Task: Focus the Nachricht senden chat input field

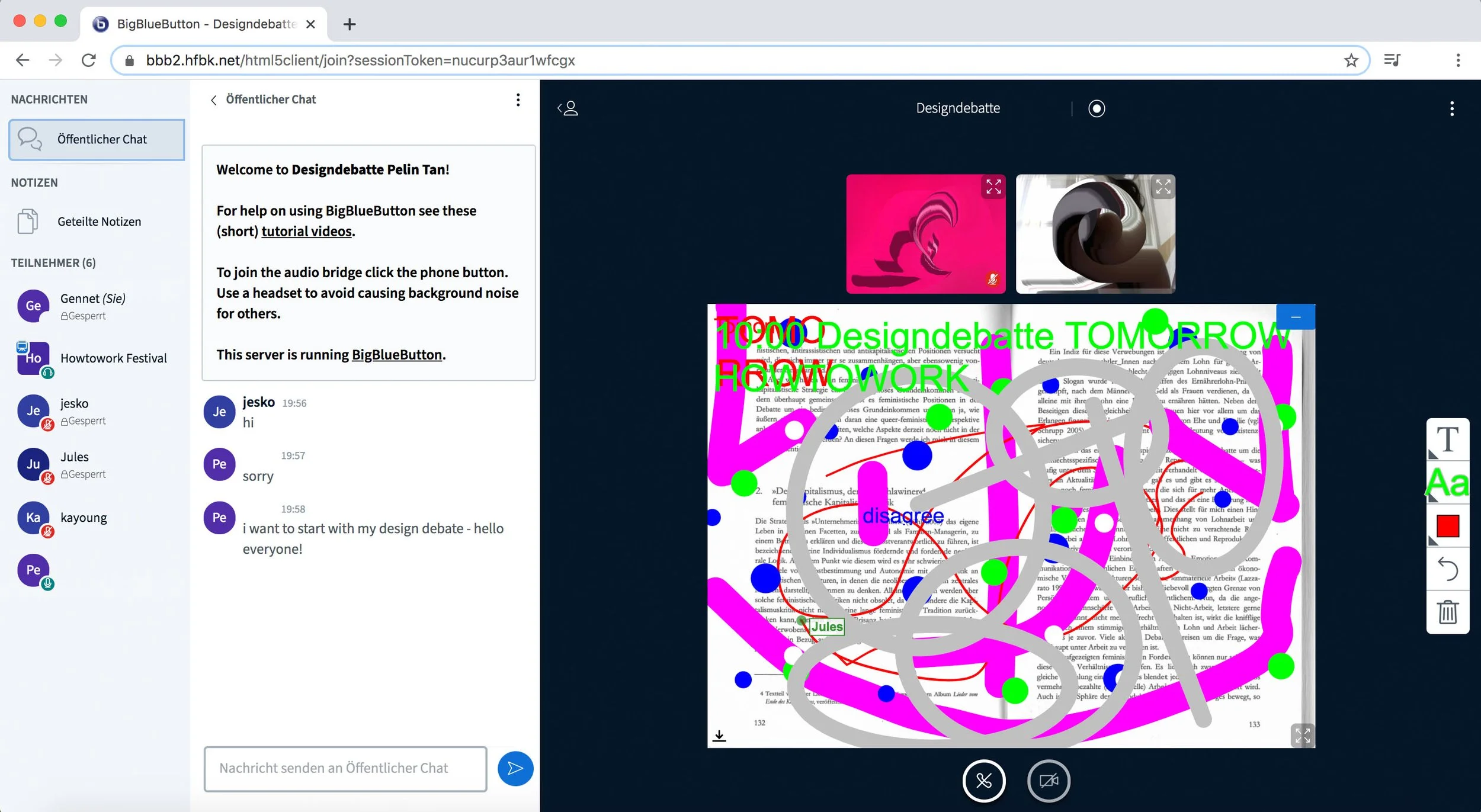Action: tap(345, 768)
